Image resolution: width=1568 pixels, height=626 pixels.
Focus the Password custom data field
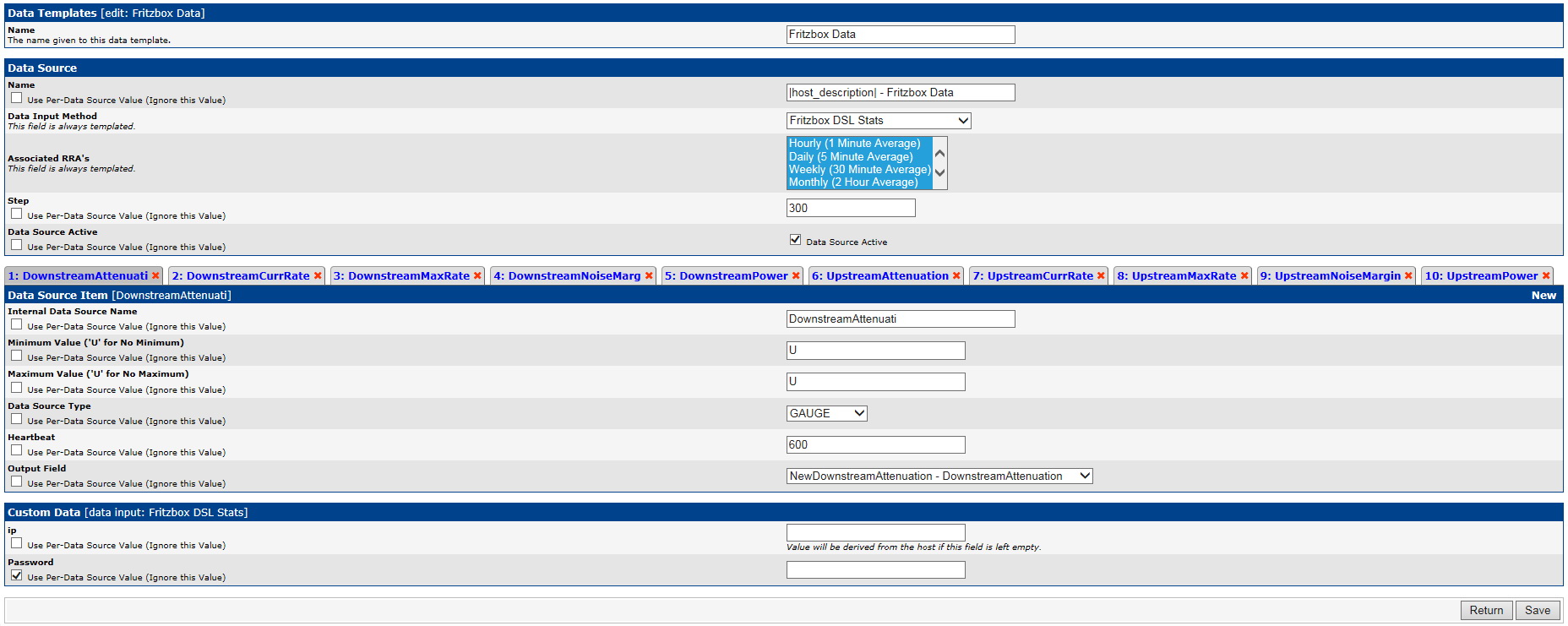pos(876,570)
